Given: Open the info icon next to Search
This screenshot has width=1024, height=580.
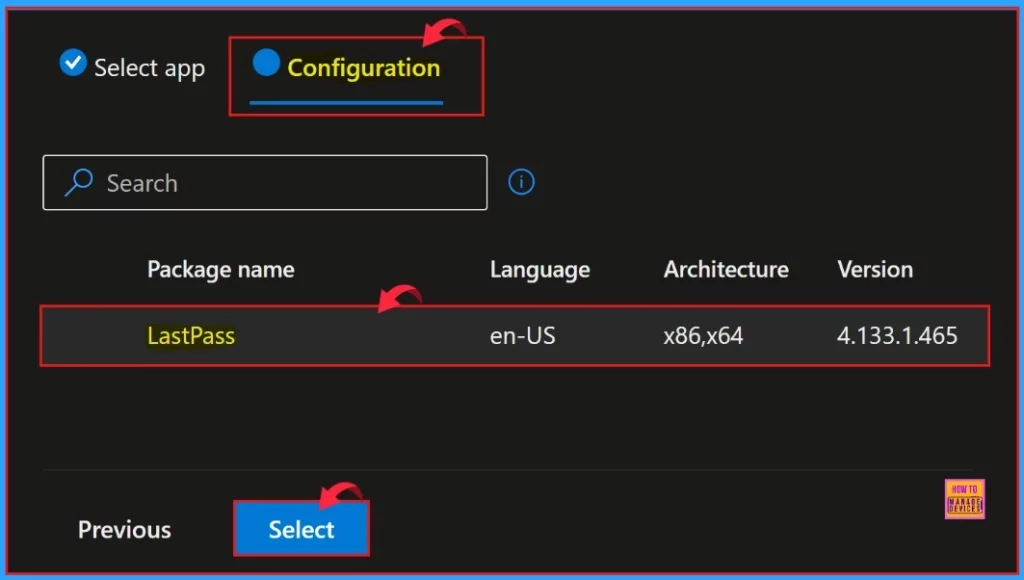Looking at the screenshot, I should coord(521,182).
